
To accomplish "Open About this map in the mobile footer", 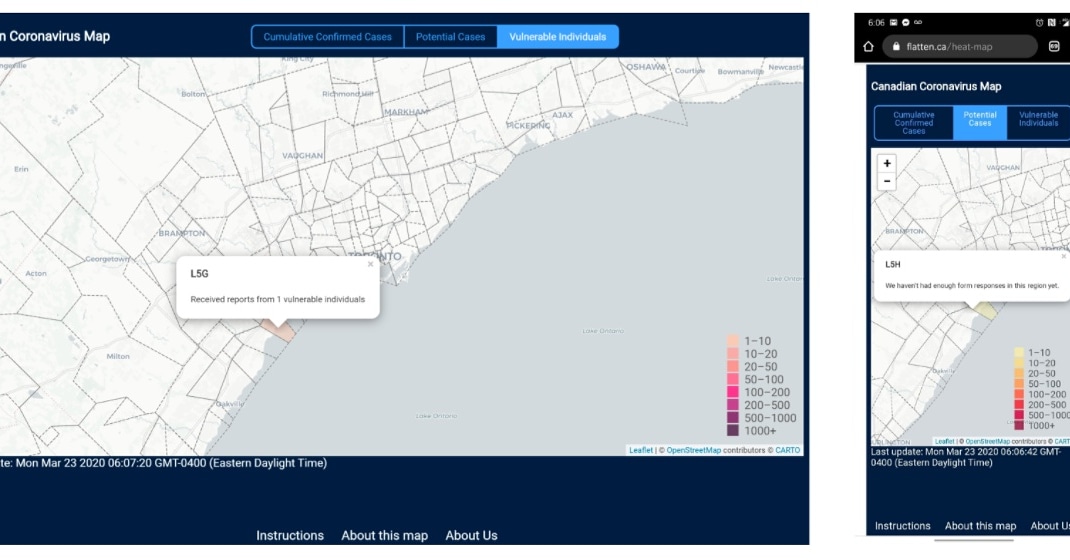I will coord(980,526).
